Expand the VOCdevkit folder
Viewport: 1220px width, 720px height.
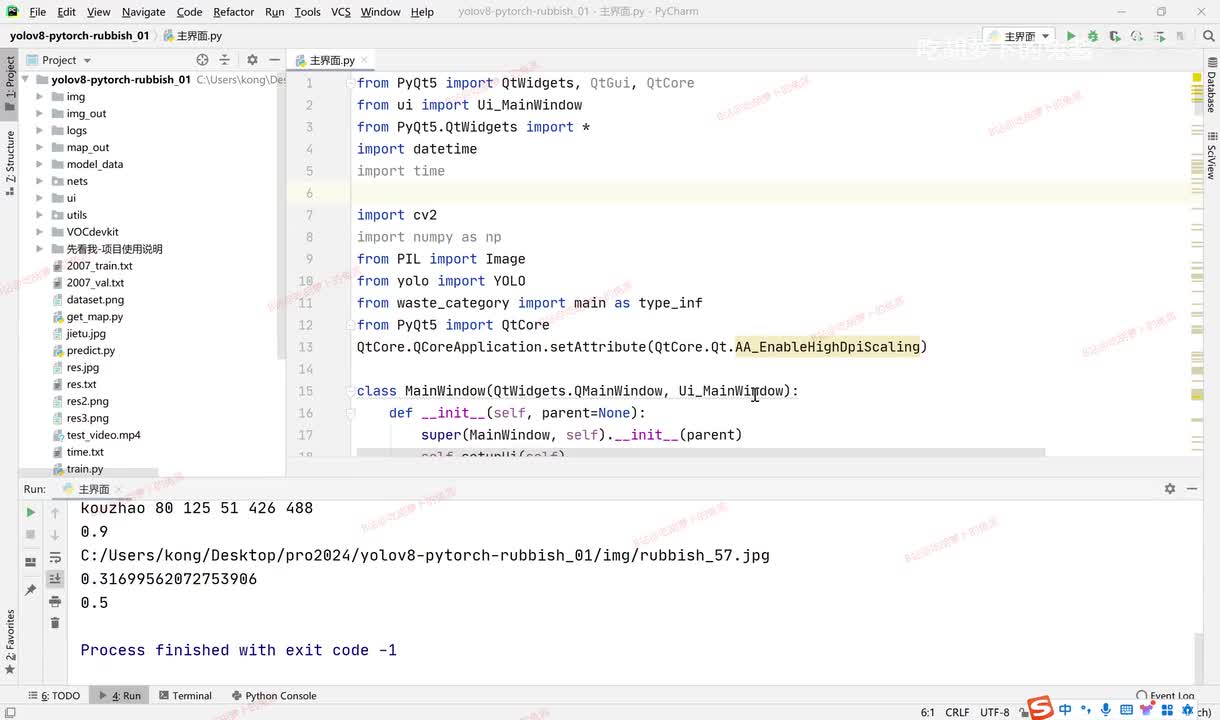pos(40,232)
